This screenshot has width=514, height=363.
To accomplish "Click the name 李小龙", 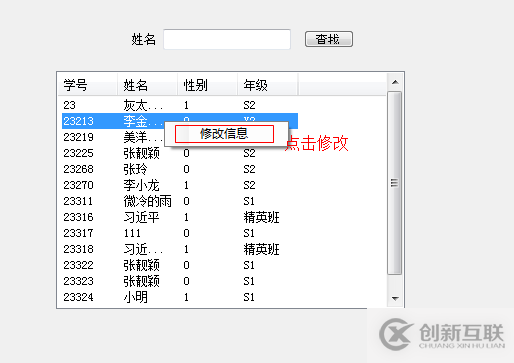I will point(142,185).
